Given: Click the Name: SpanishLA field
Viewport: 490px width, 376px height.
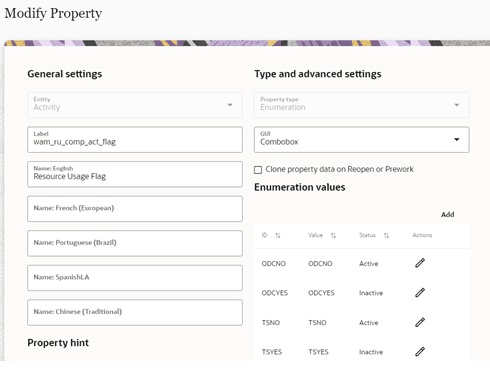Looking at the screenshot, I should tap(135, 278).
